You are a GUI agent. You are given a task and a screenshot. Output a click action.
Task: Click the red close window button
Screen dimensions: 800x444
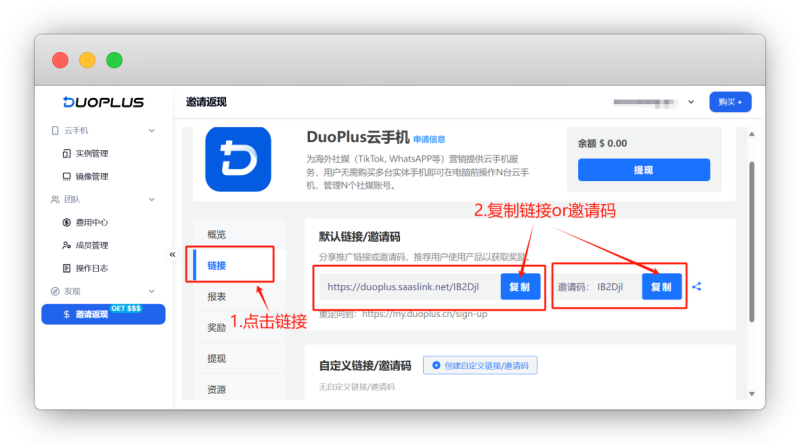(60, 60)
